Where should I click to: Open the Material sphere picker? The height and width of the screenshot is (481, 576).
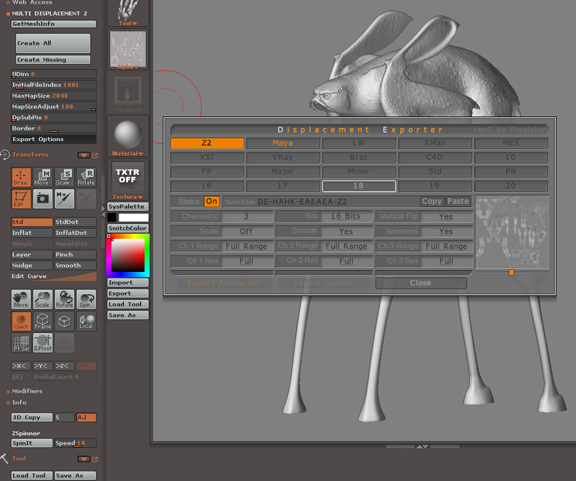pos(128,137)
